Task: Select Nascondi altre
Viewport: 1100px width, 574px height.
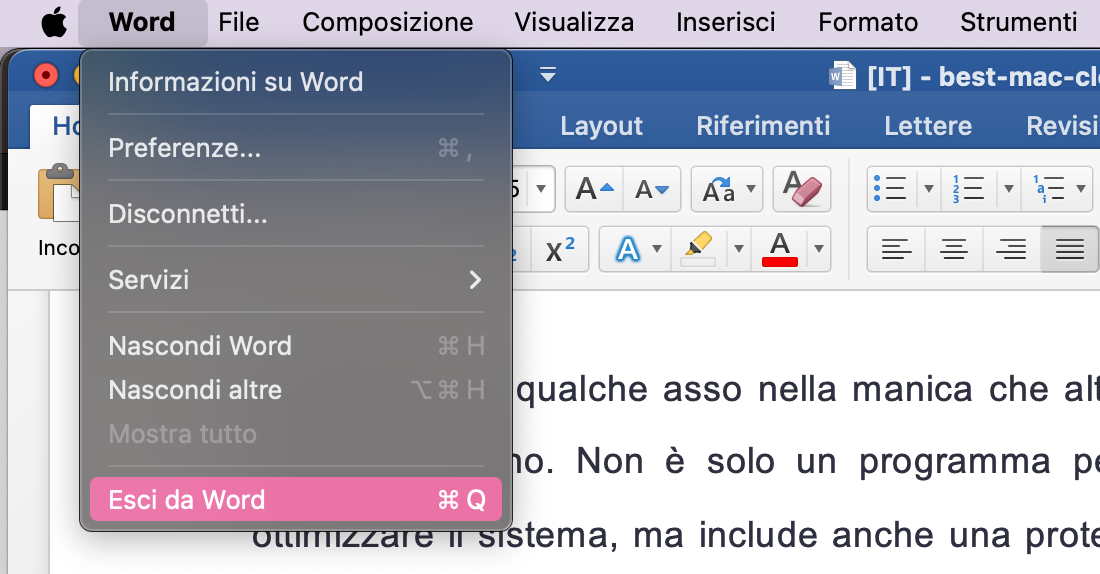Action: click(296, 390)
